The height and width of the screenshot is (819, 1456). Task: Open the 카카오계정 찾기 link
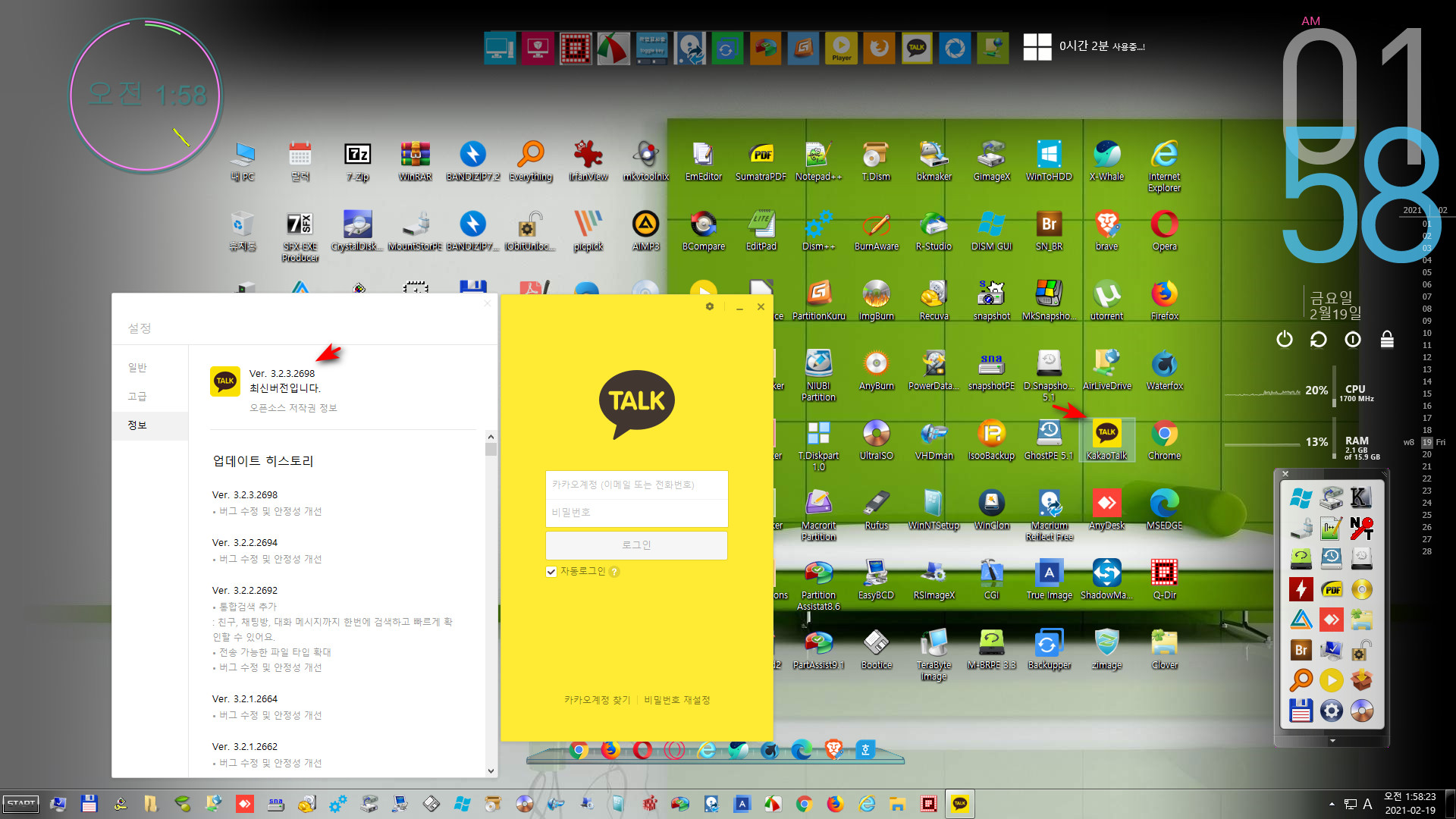(x=597, y=700)
